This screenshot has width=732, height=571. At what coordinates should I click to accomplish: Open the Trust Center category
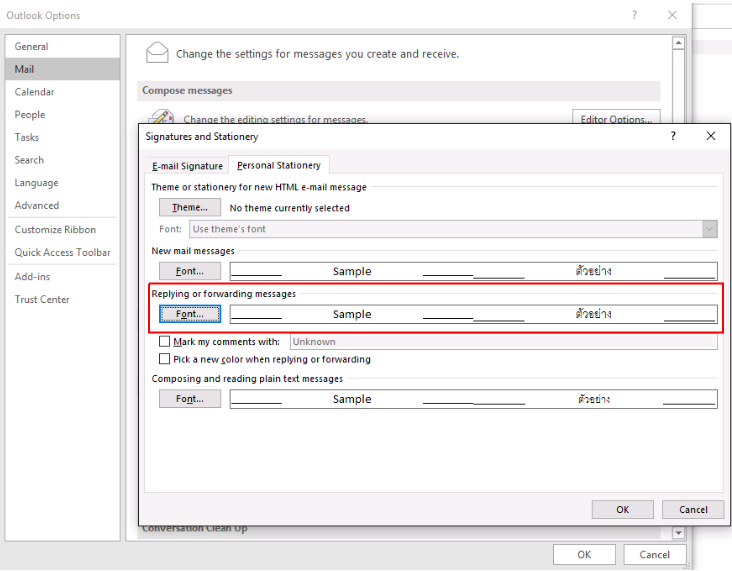pyautogui.click(x=42, y=300)
